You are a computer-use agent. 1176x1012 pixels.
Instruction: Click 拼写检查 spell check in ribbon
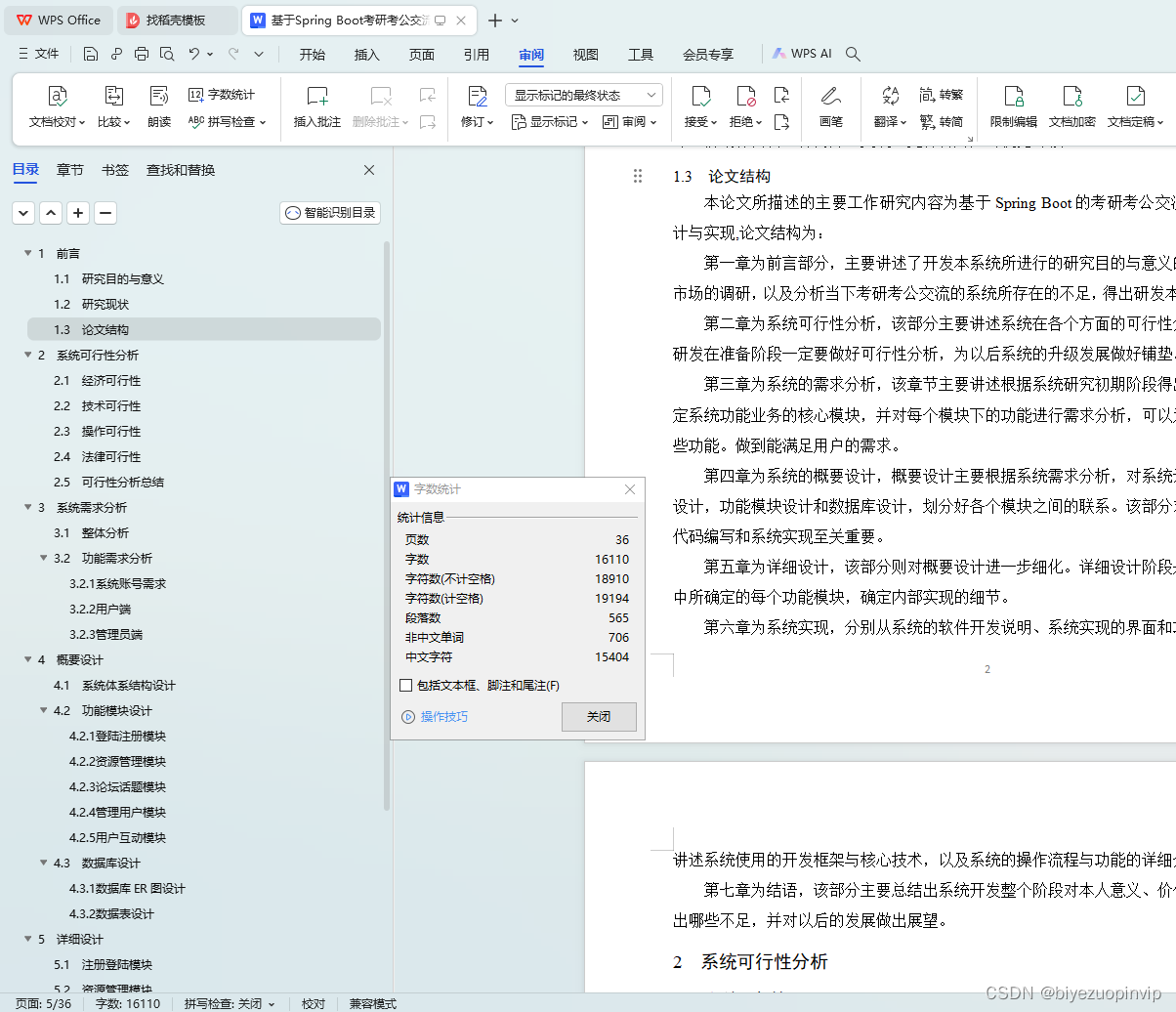[227, 122]
